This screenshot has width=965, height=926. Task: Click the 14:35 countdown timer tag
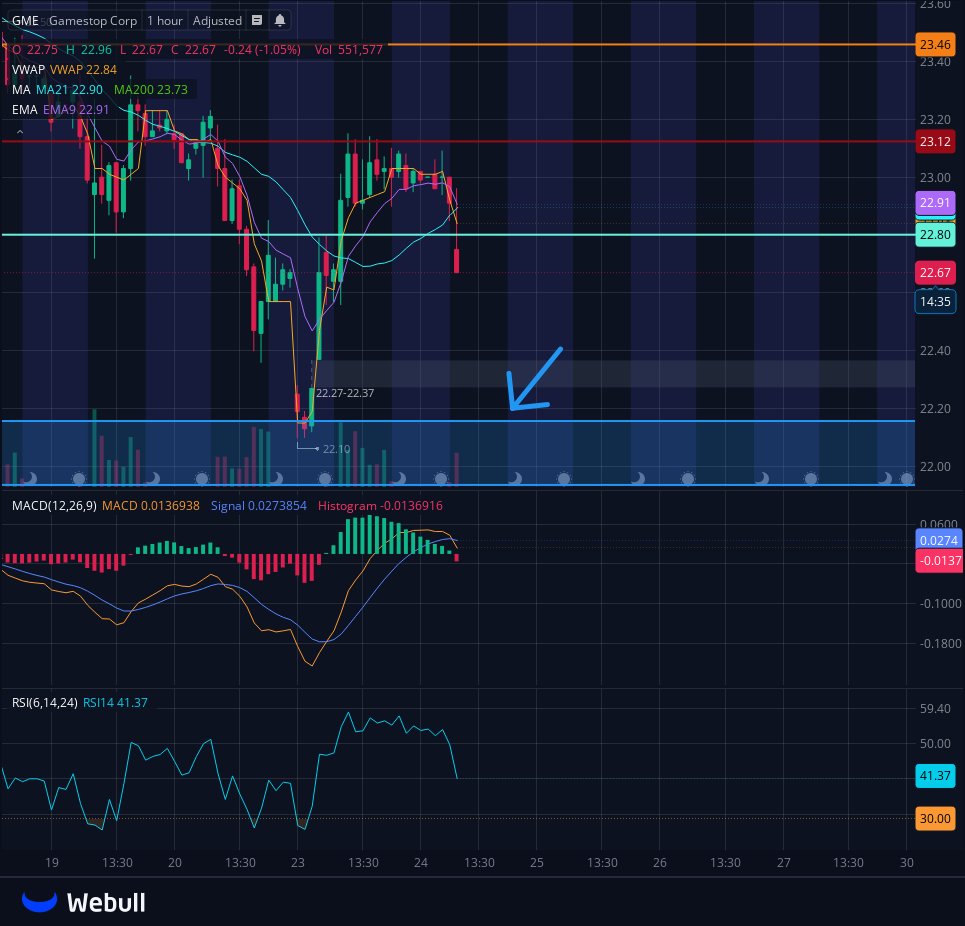[x=935, y=301]
